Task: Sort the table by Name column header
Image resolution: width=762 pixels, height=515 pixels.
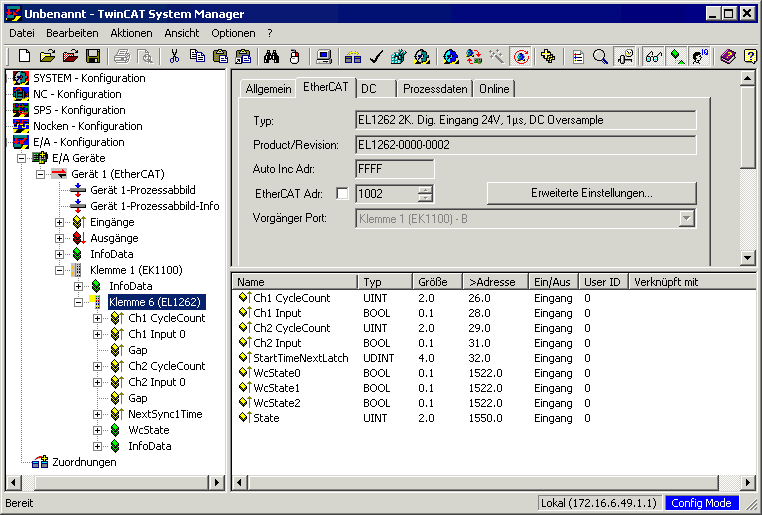Action: pyautogui.click(x=295, y=282)
